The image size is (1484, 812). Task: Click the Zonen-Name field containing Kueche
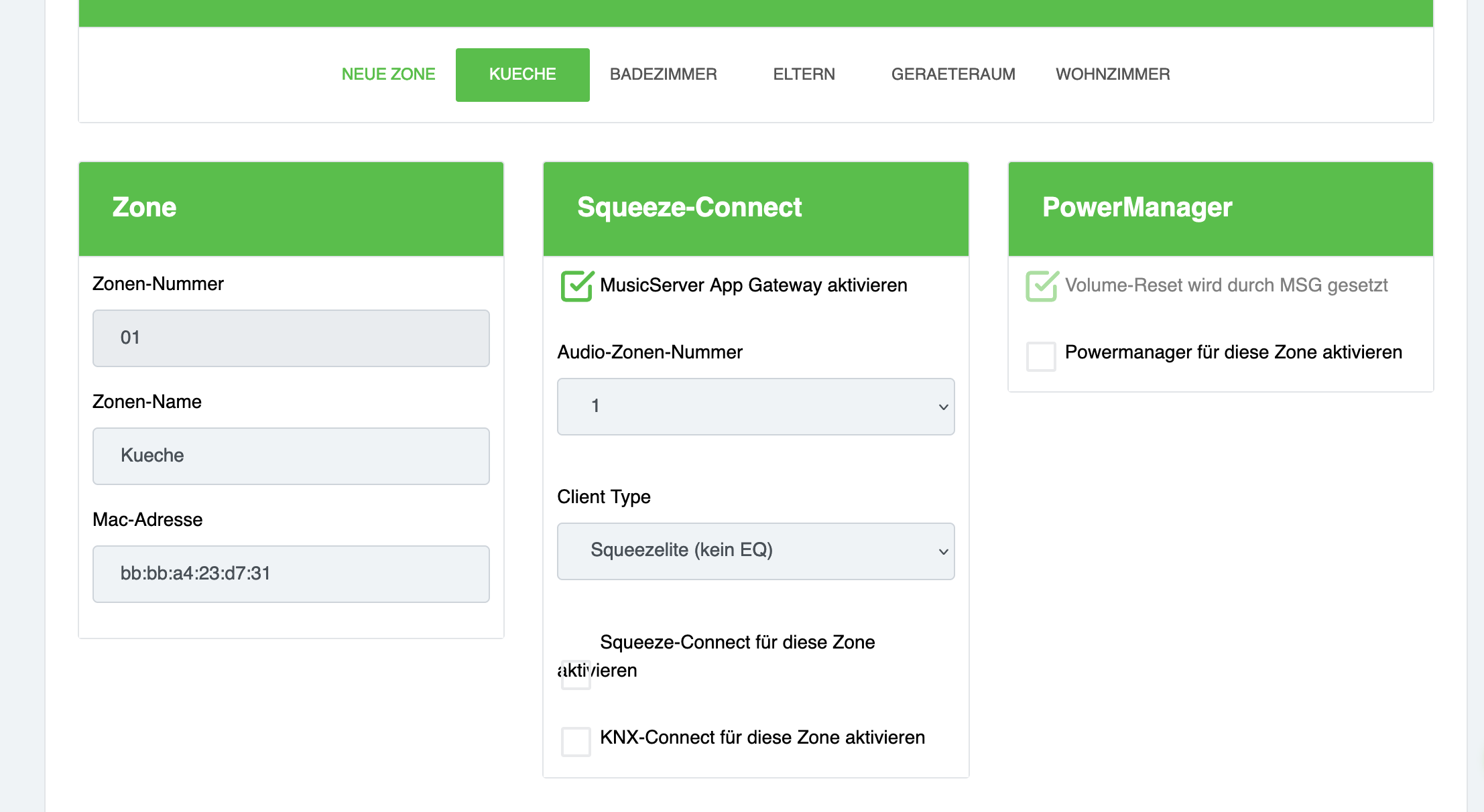(x=291, y=456)
